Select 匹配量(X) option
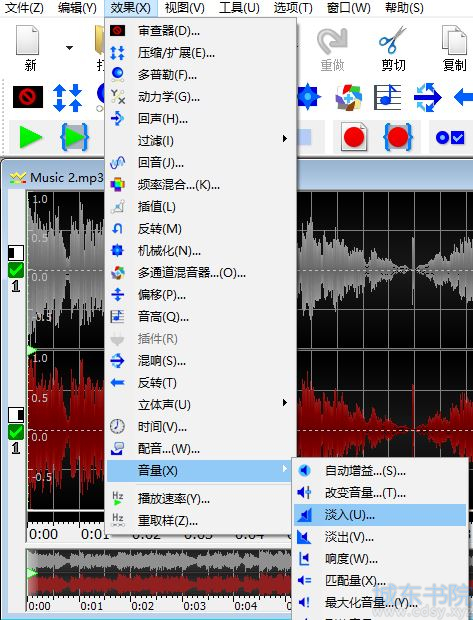Viewport: 473px width, 620px height. click(380, 580)
